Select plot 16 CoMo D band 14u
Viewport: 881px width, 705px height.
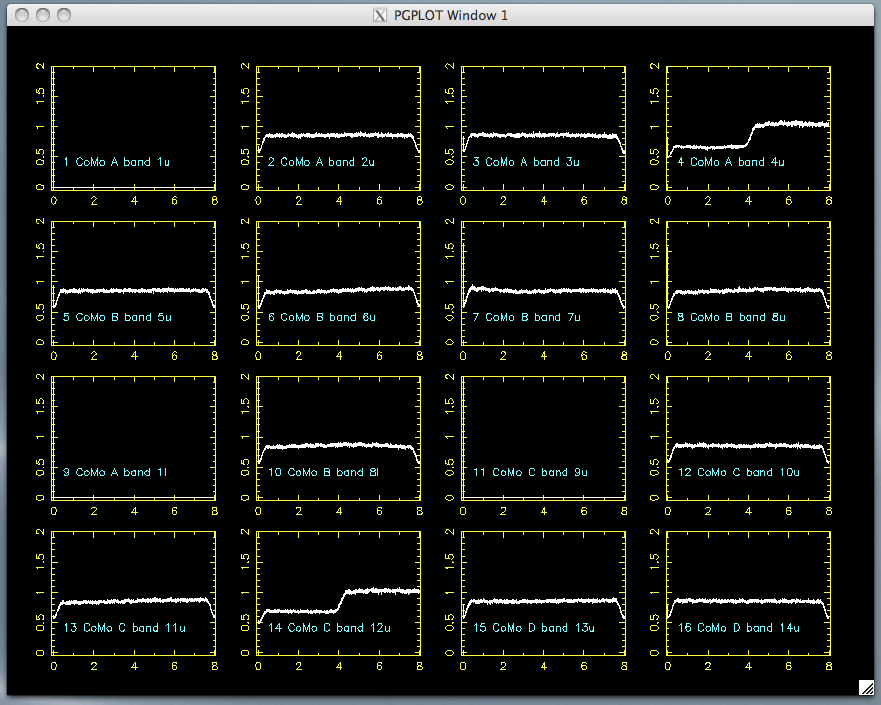tap(748, 593)
